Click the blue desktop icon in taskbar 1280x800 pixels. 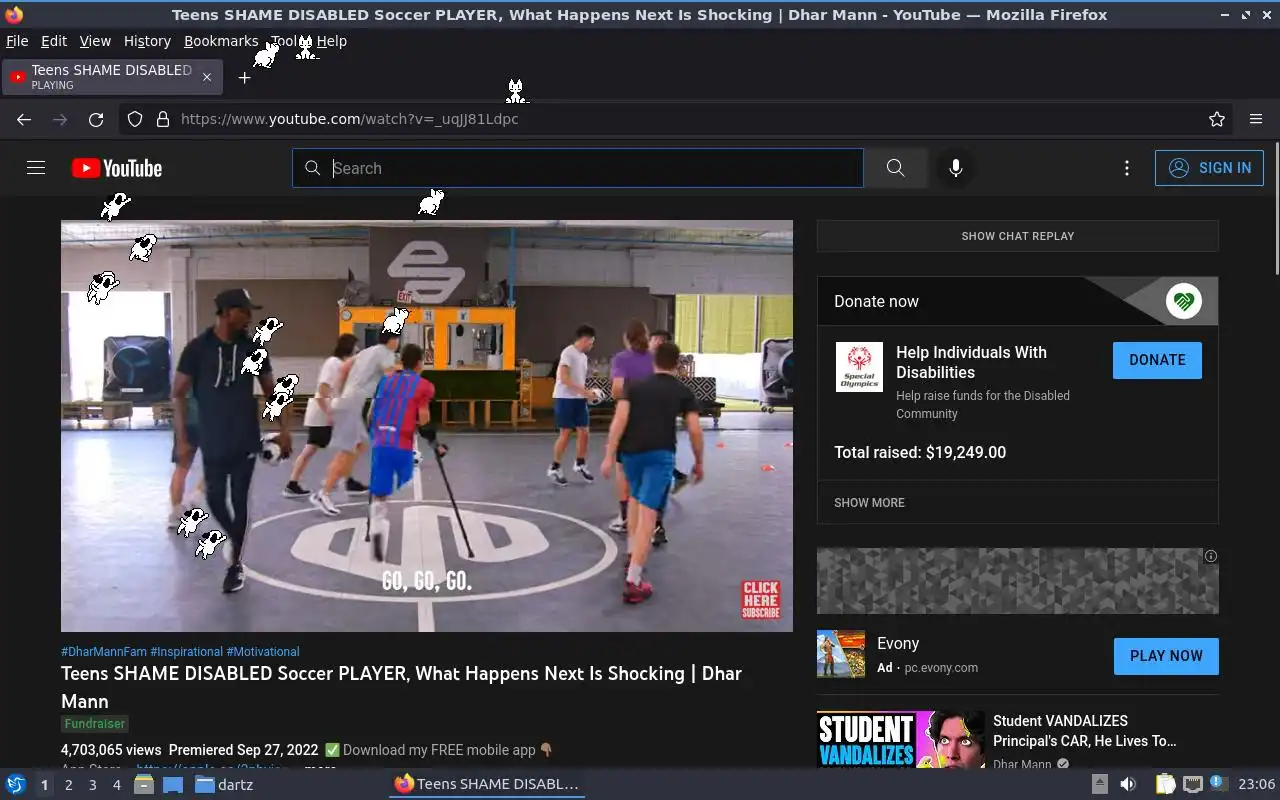coord(173,784)
